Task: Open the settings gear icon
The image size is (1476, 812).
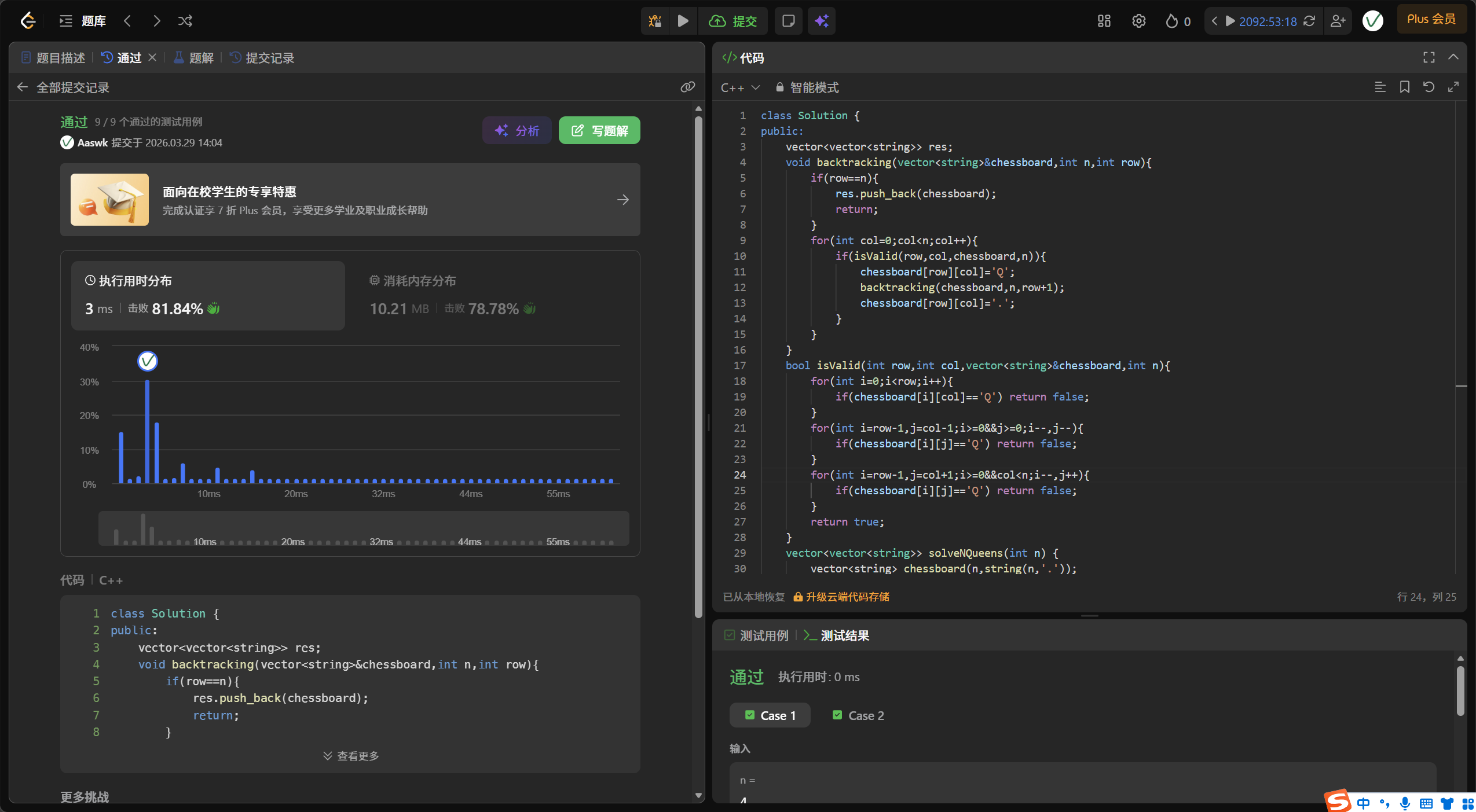Action: click(1138, 21)
